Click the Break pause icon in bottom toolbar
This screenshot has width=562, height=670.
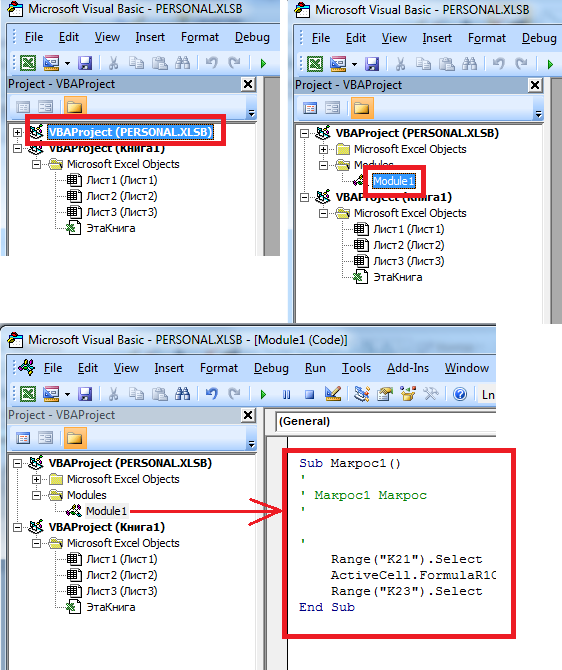click(286, 394)
